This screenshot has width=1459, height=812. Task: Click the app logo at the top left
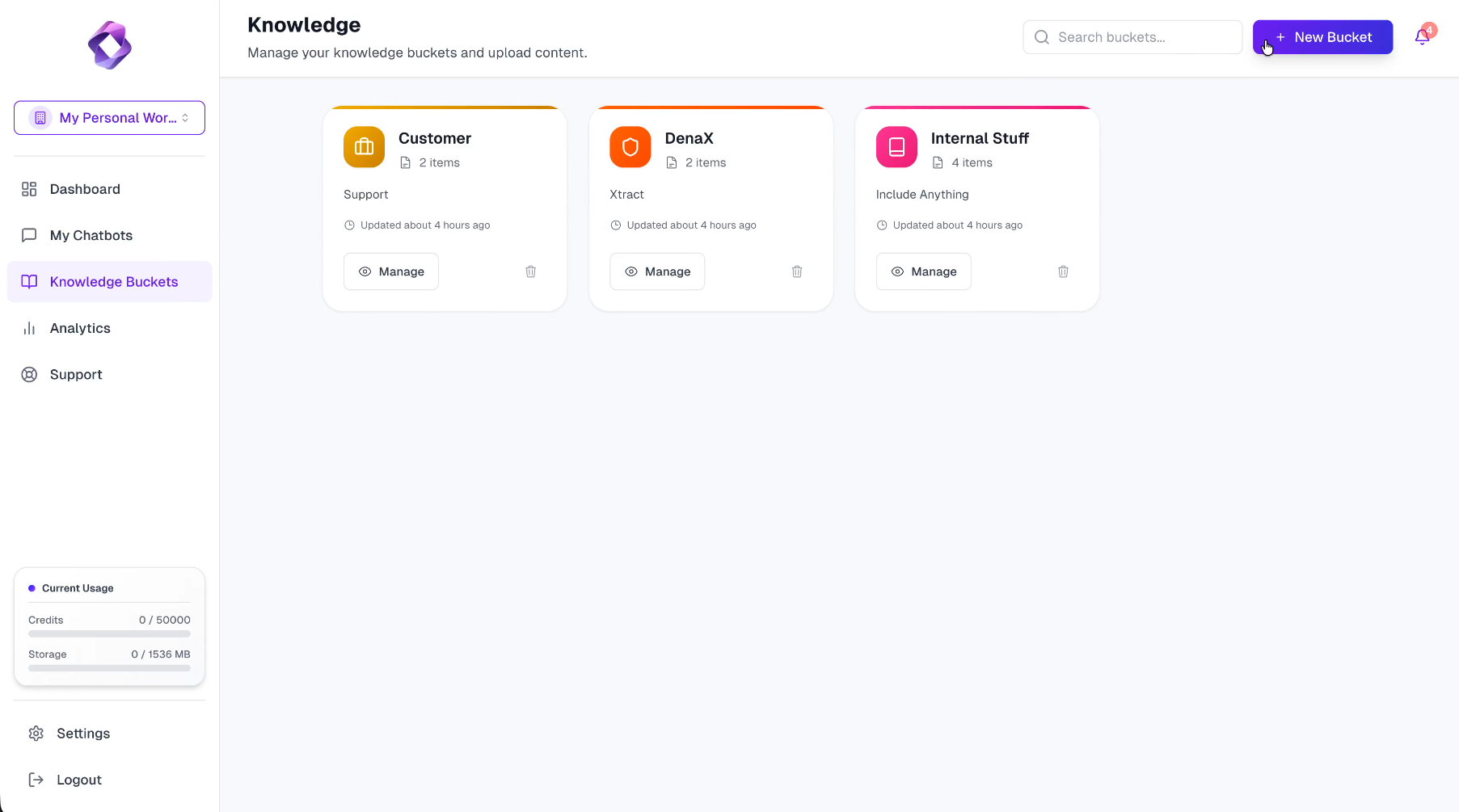coord(109,45)
